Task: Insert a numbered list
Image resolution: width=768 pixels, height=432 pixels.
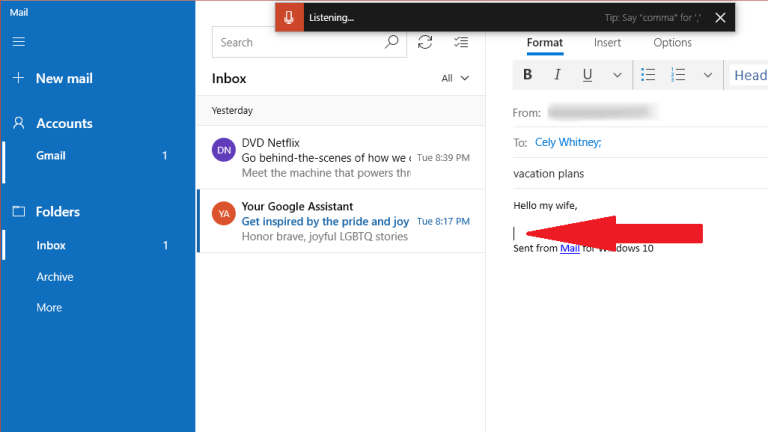Action: coord(678,74)
